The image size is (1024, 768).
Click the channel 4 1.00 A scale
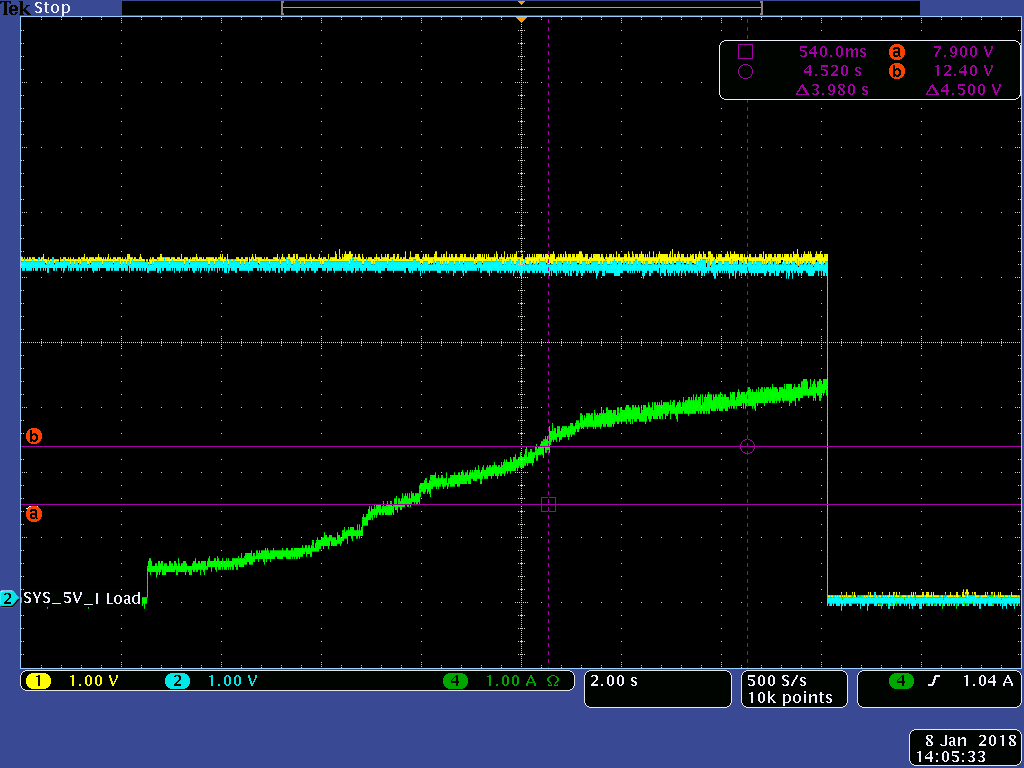[511, 681]
